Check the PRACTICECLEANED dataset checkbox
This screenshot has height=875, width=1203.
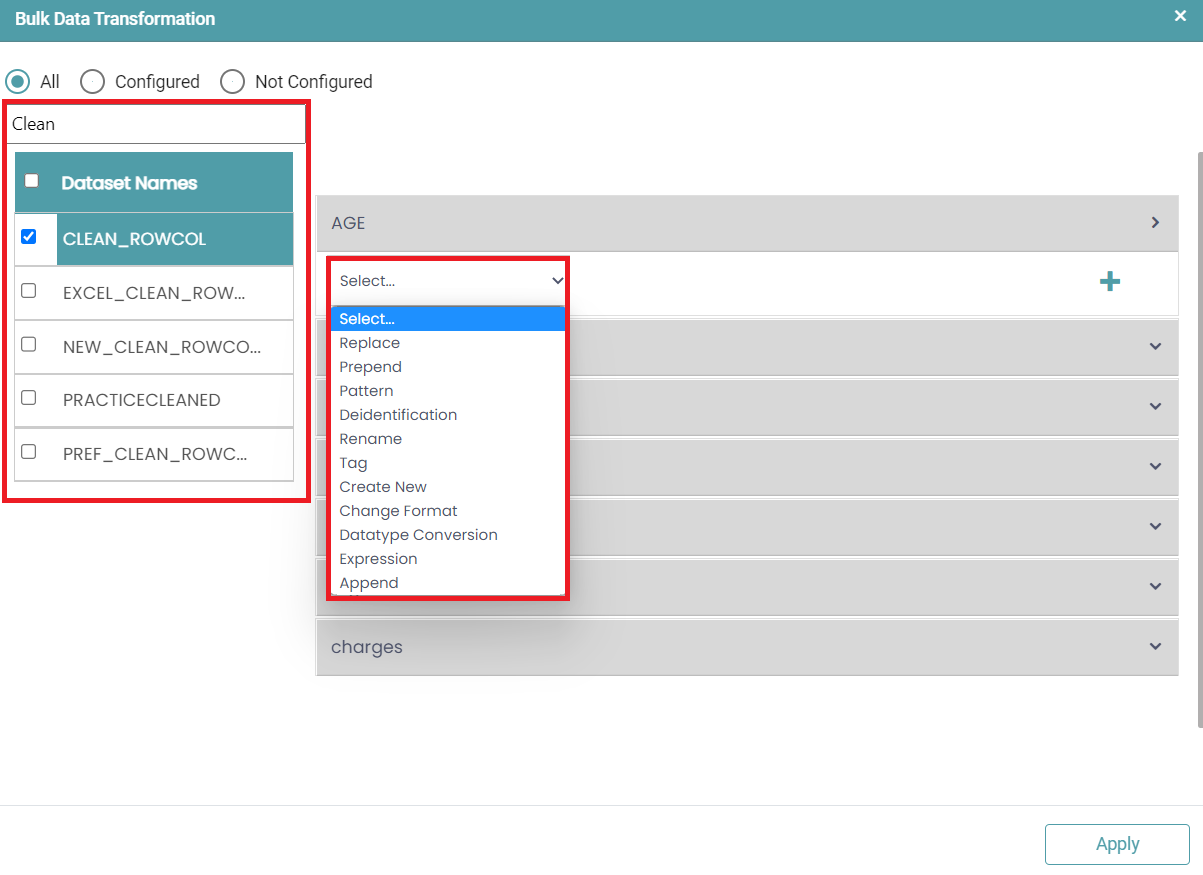pos(29,398)
